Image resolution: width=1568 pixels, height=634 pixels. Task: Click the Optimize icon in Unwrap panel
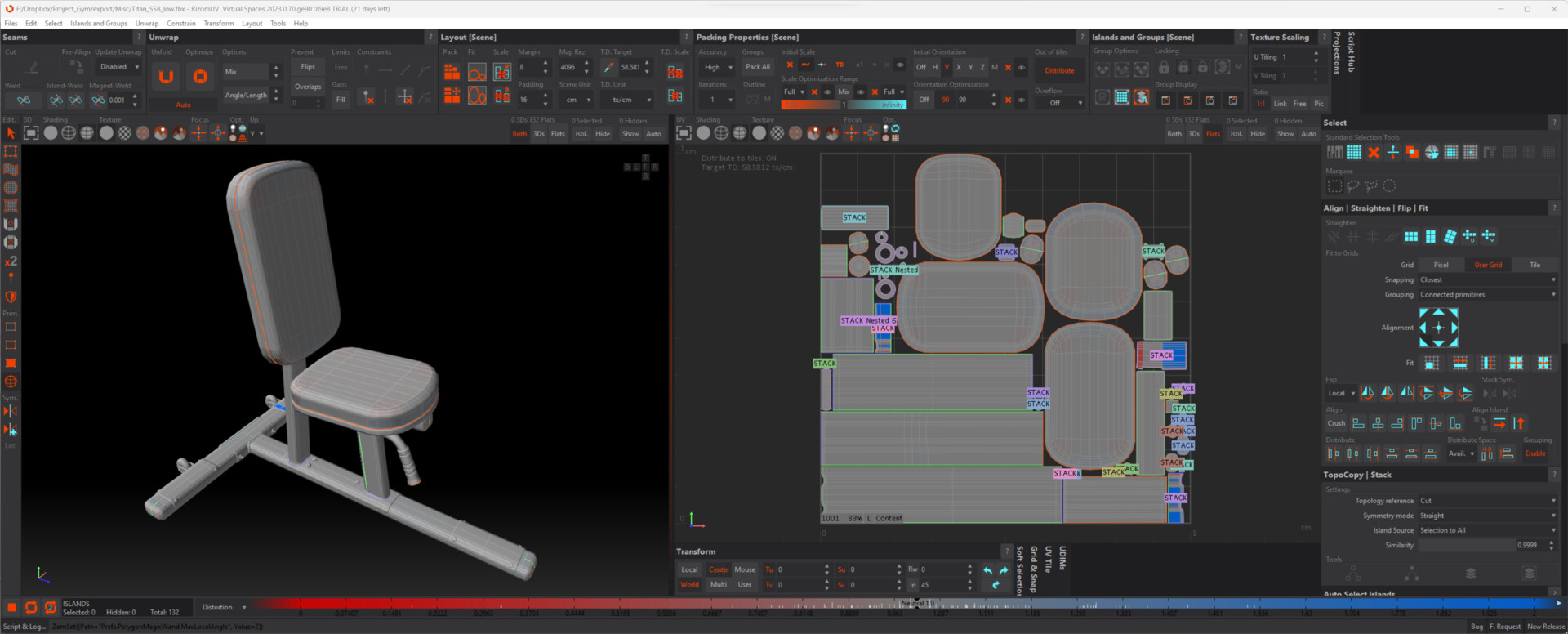[200, 77]
